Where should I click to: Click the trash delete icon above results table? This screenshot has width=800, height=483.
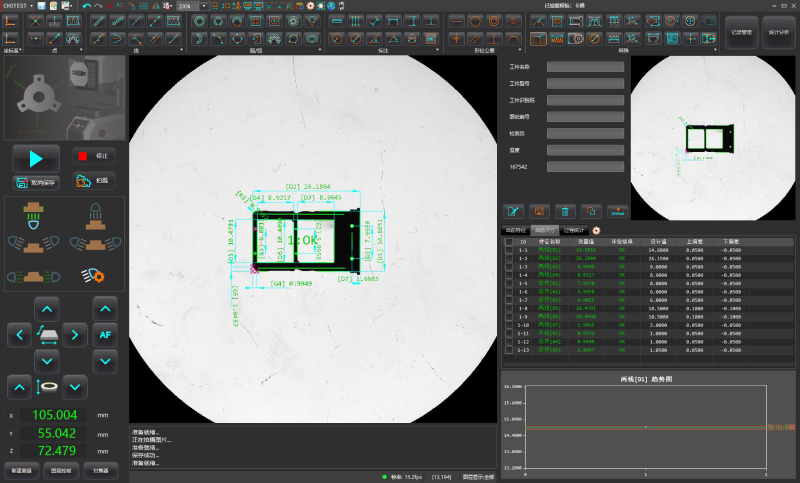click(565, 211)
